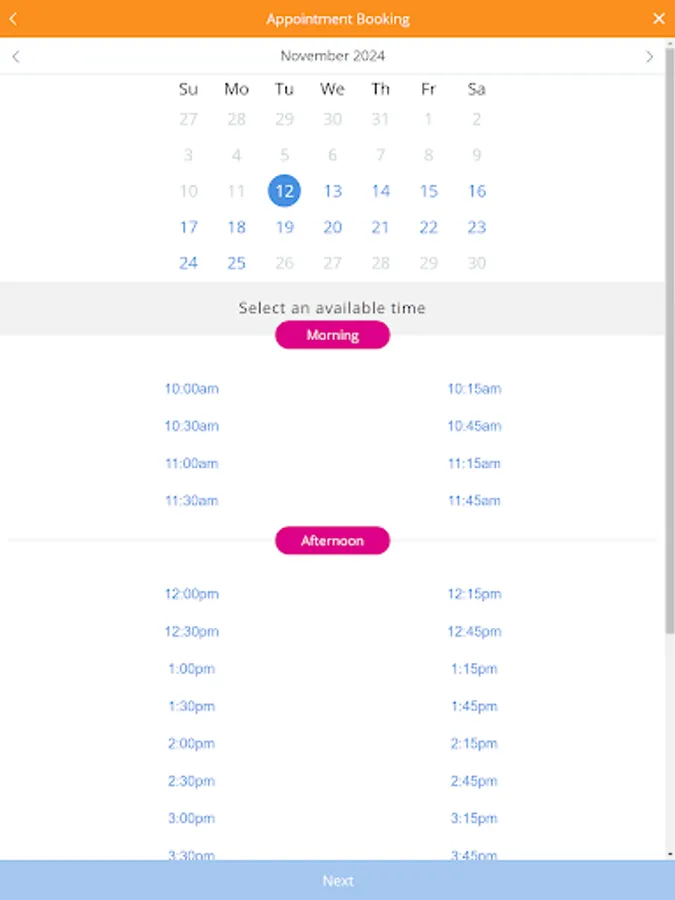Click the Morning section label

point(332,335)
